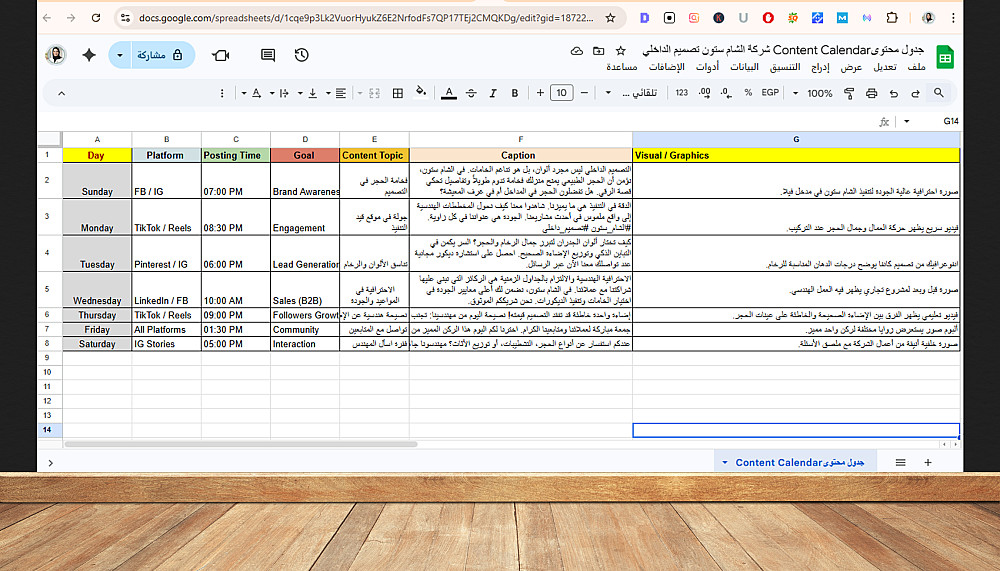The height and width of the screenshot is (571, 1000).
Task: Open the ملف (File) menu
Action: [x=916, y=67]
